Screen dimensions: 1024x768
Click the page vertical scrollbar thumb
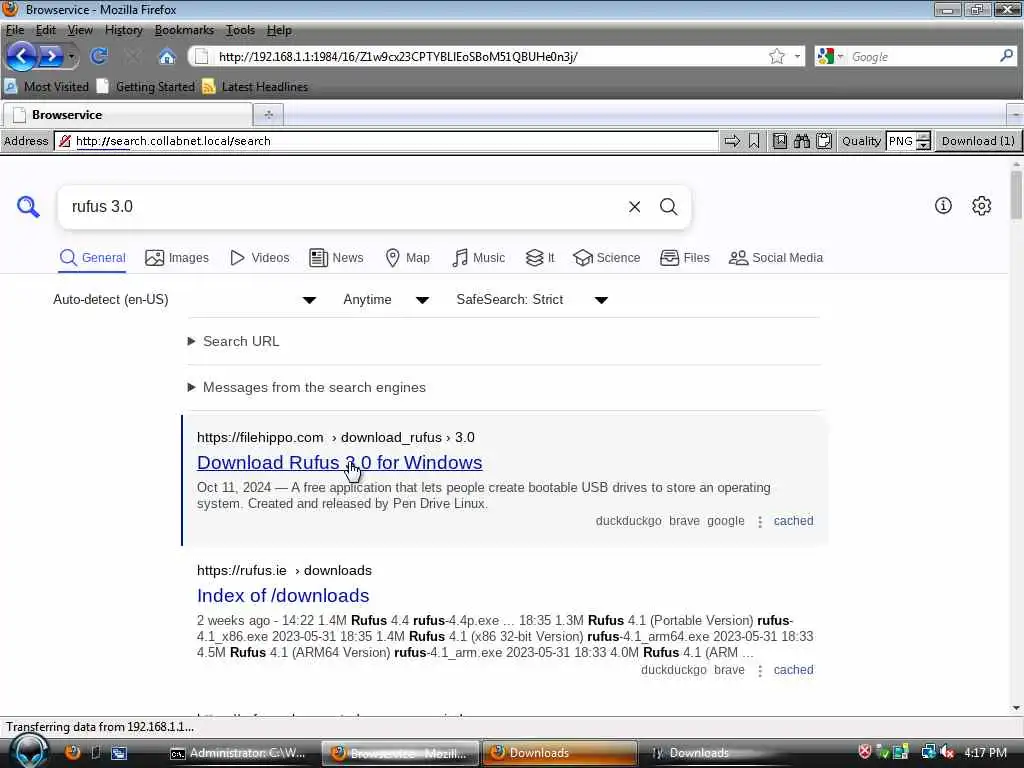point(1016,195)
